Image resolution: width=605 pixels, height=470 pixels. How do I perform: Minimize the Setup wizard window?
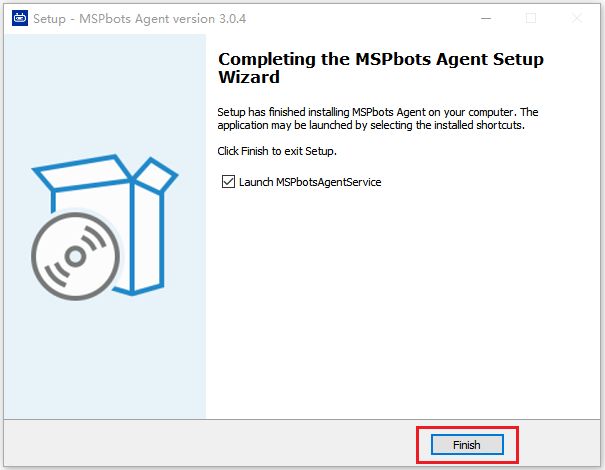coord(485,18)
